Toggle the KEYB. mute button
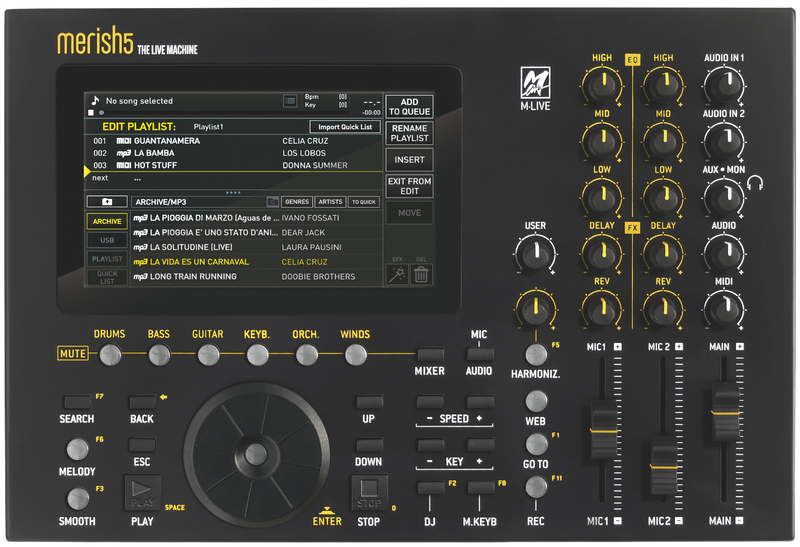Viewport: 800px width, 547px height. click(257, 355)
